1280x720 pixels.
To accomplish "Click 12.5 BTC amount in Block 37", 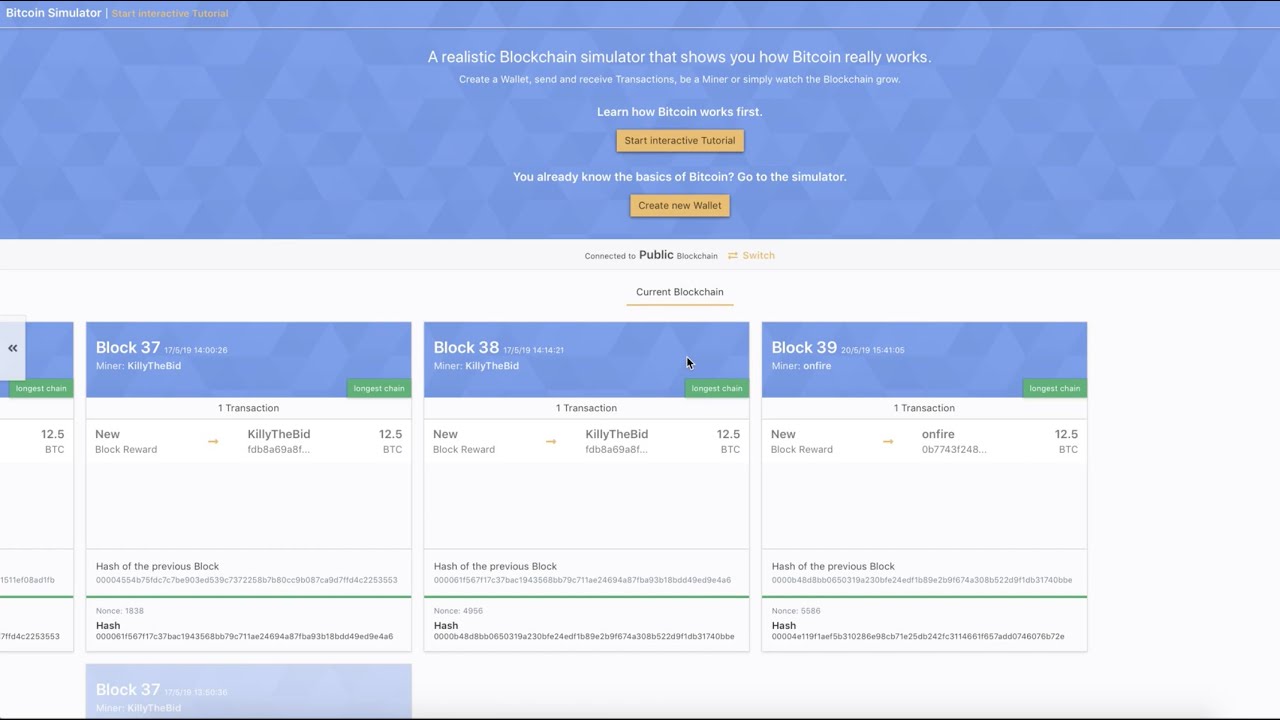I will click(390, 441).
